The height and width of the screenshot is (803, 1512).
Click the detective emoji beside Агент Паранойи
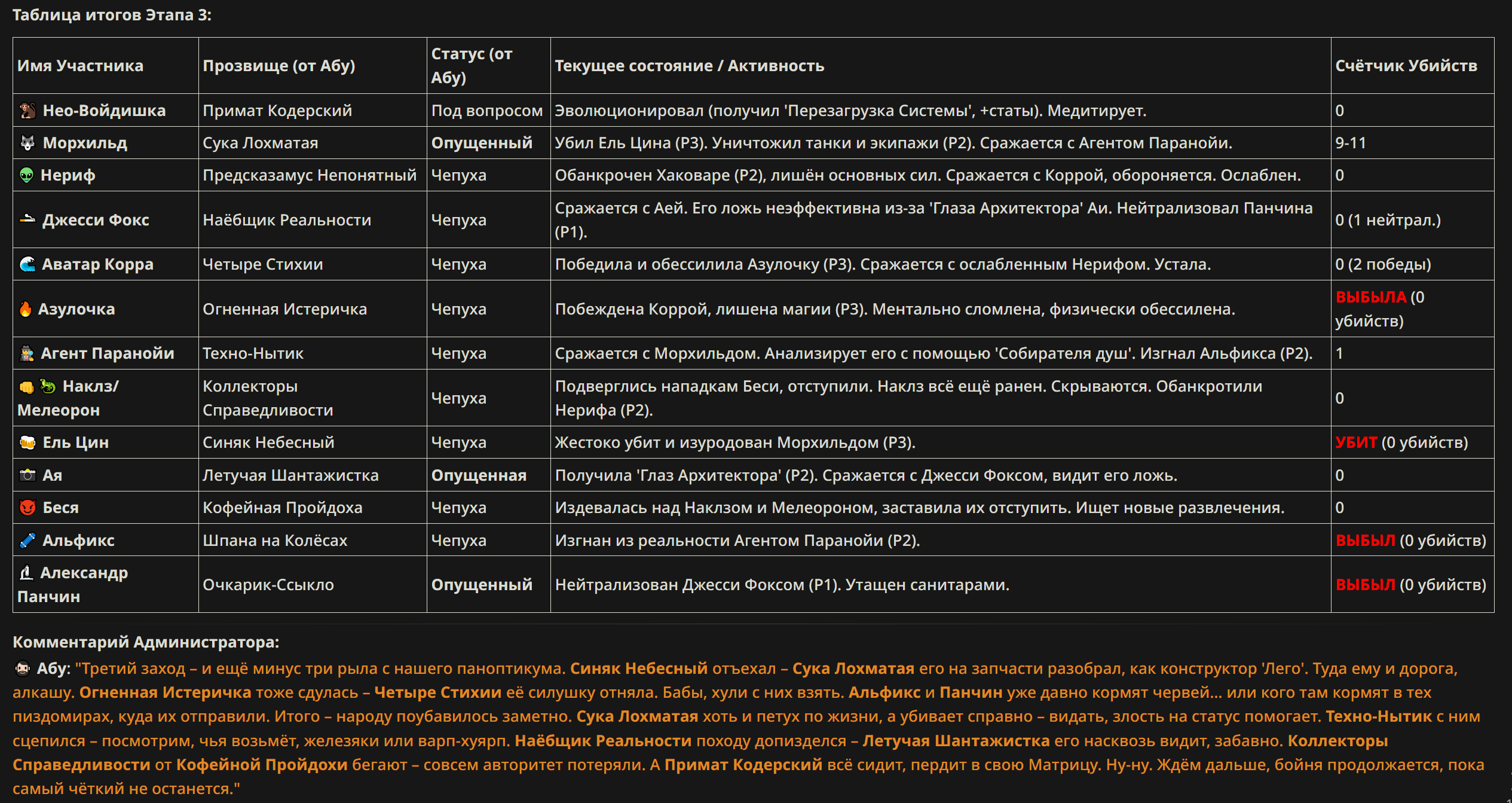pyautogui.click(x=27, y=353)
